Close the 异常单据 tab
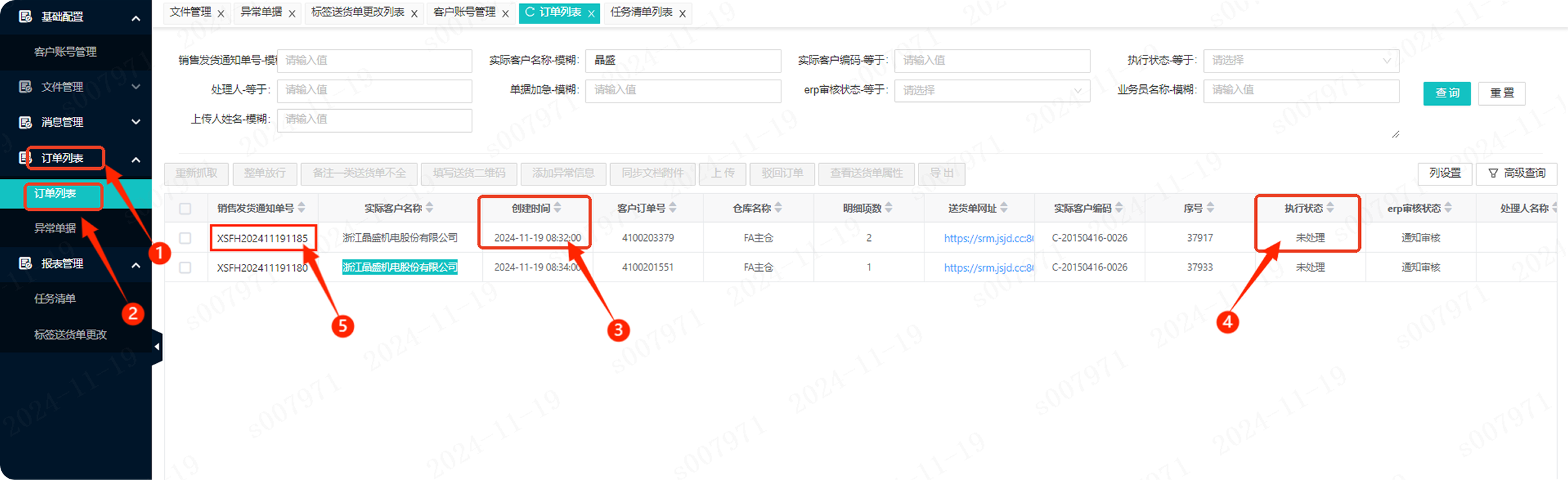1568x480 pixels. click(292, 13)
